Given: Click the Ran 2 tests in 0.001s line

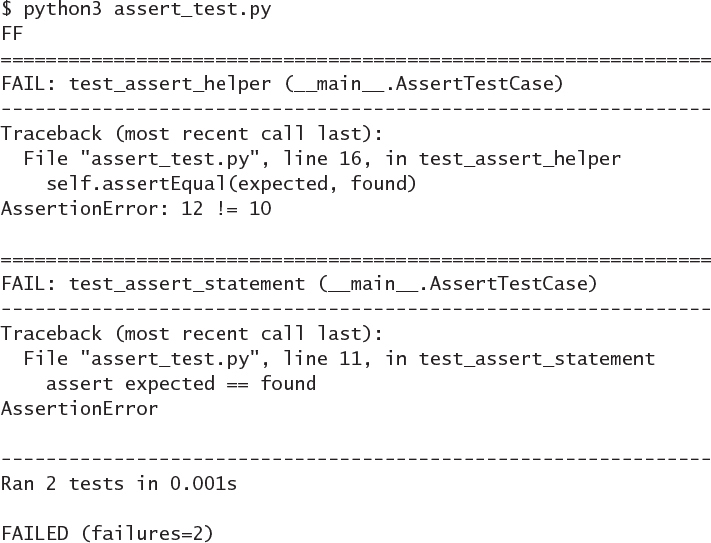Looking at the screenshot, I should tap(120, 484).
